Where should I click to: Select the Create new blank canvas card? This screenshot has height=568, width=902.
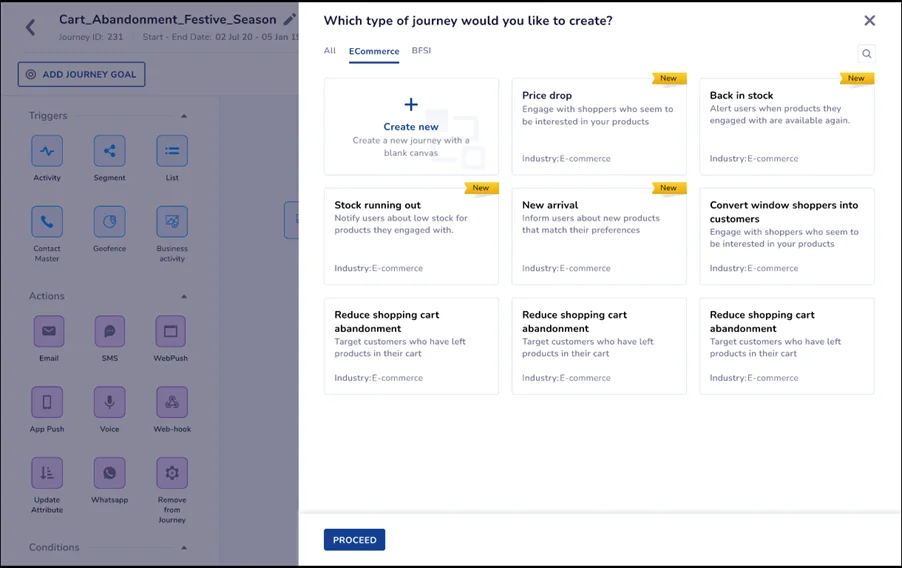(x=411, y=127)
